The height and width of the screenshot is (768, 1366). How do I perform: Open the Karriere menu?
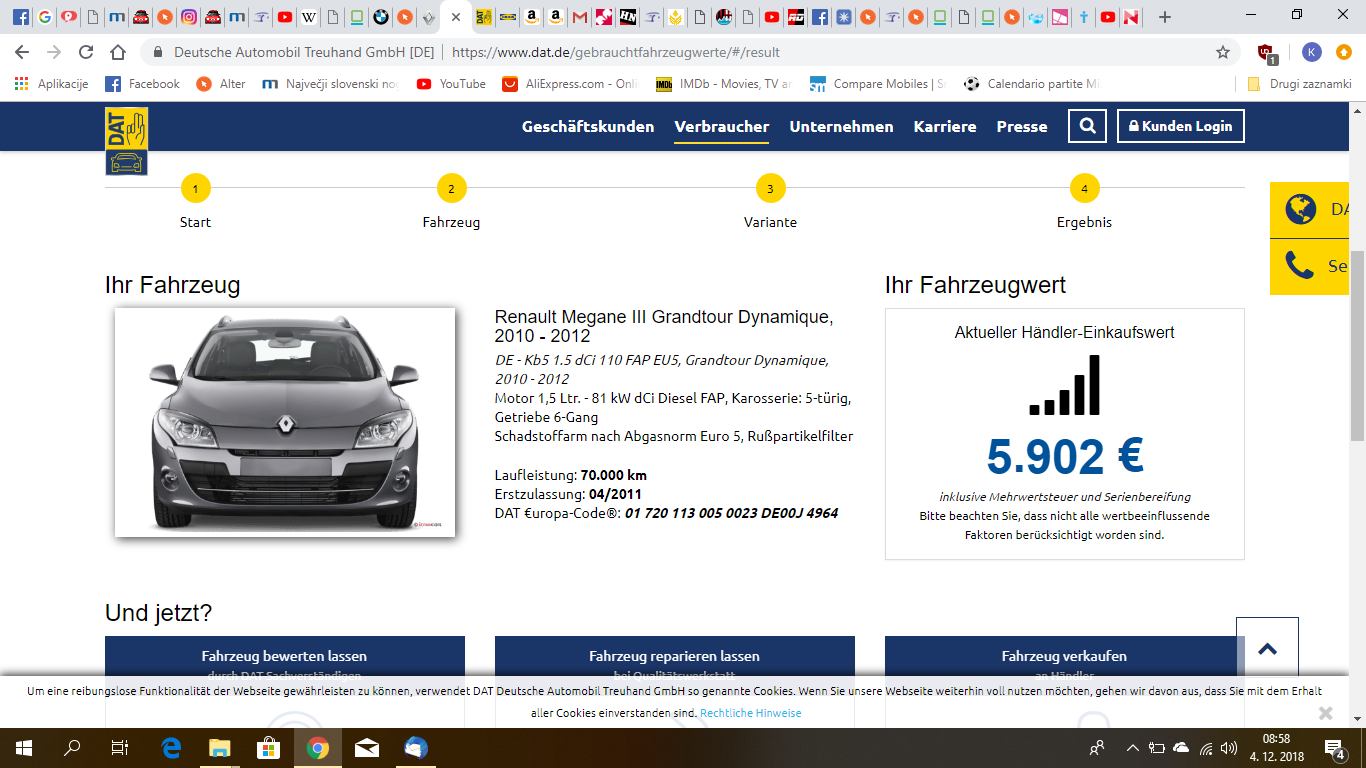945,127
